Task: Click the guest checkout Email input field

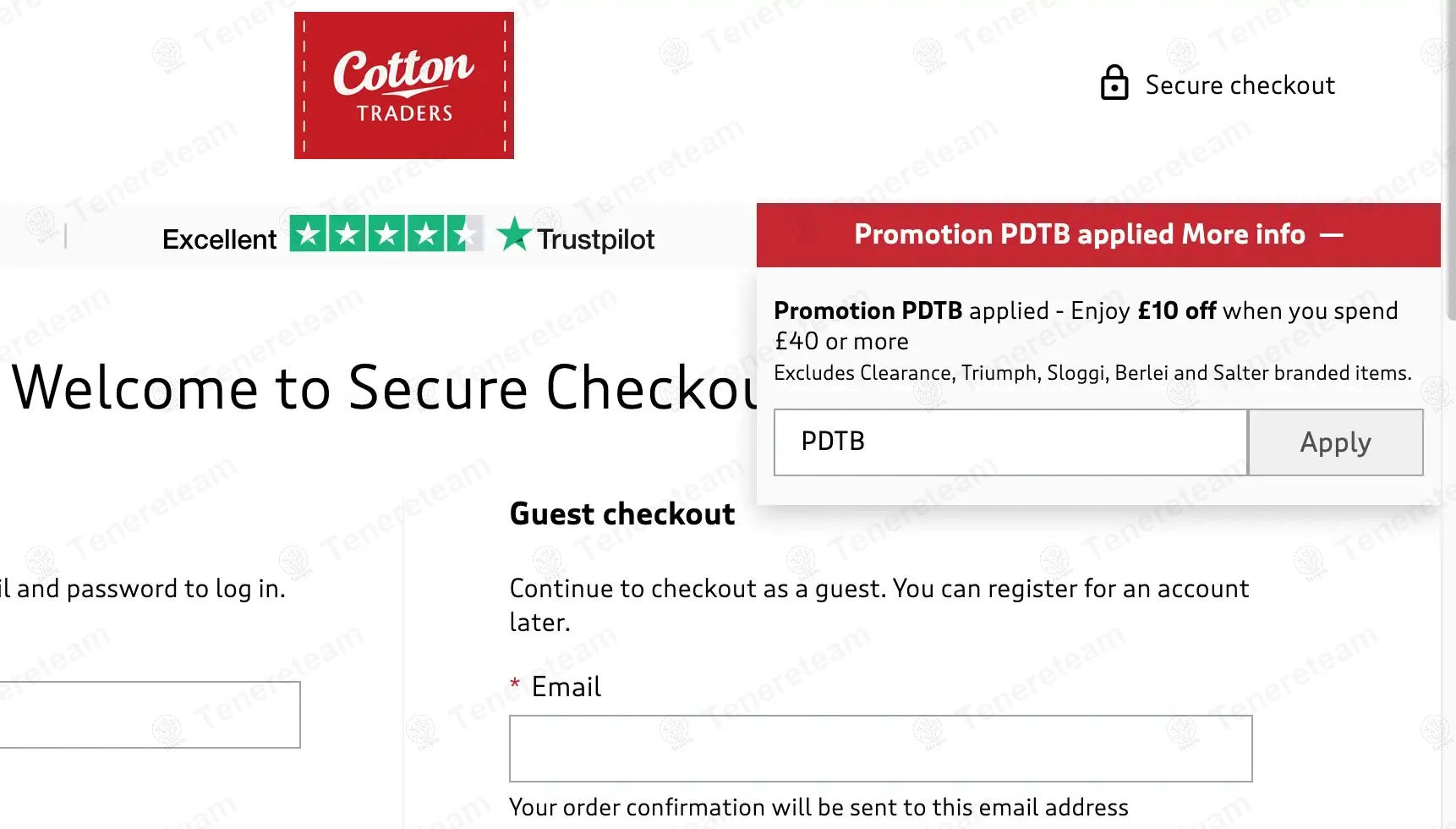Action: click(880, 749)
